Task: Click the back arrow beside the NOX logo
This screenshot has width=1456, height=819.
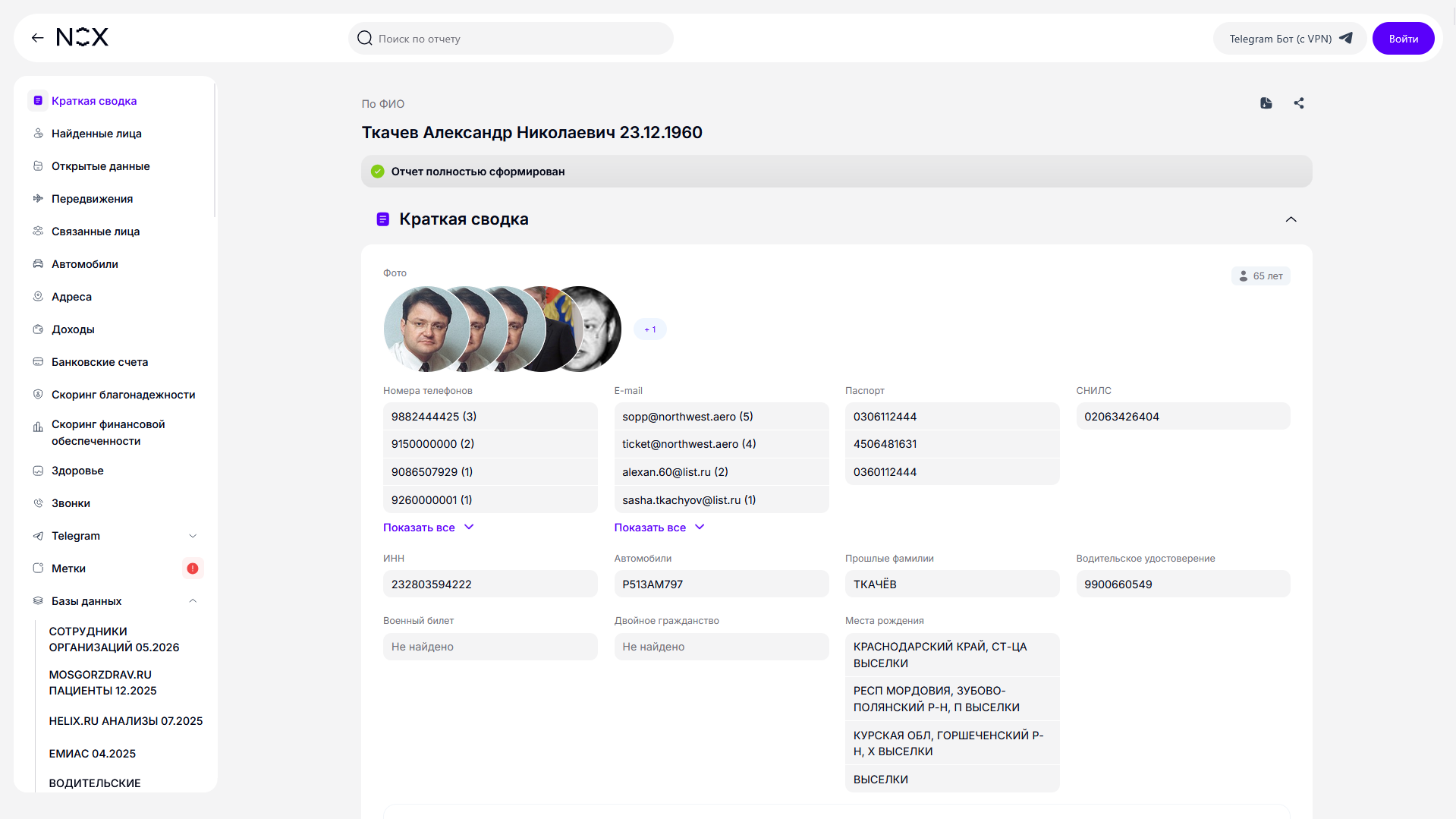Action: pos(37,38)
